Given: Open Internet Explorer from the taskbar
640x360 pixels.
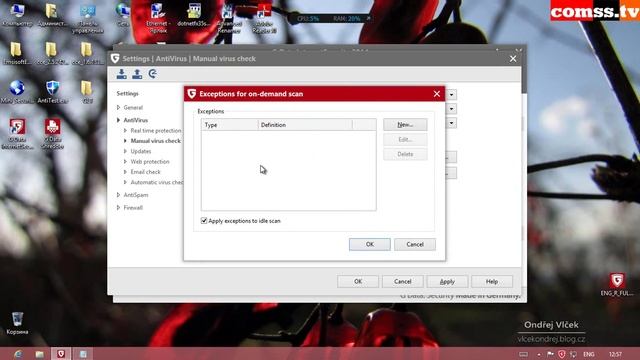Looking at the screenshot, I should click(x=18, y=354).
